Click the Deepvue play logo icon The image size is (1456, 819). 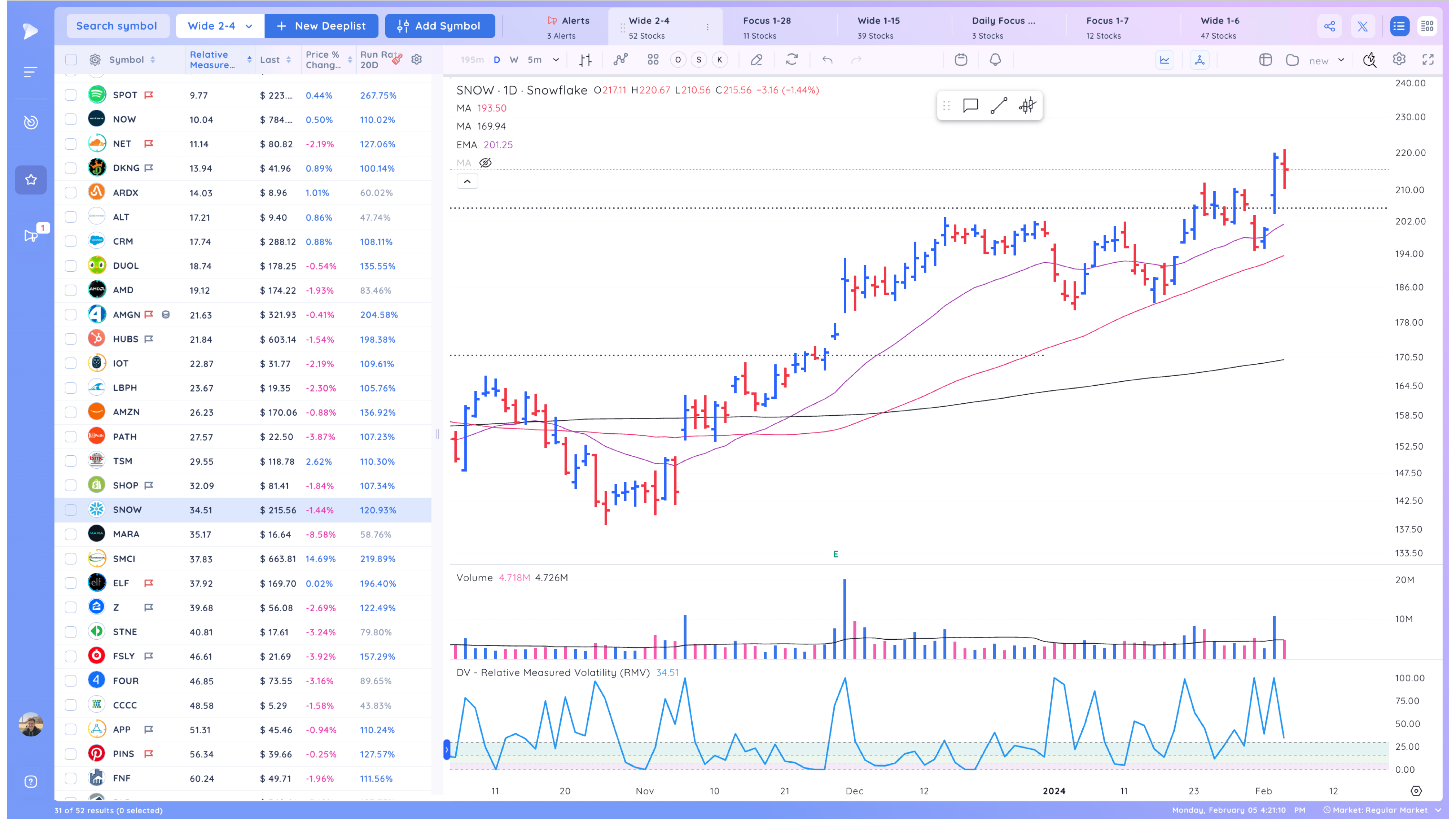click(31, 31)
